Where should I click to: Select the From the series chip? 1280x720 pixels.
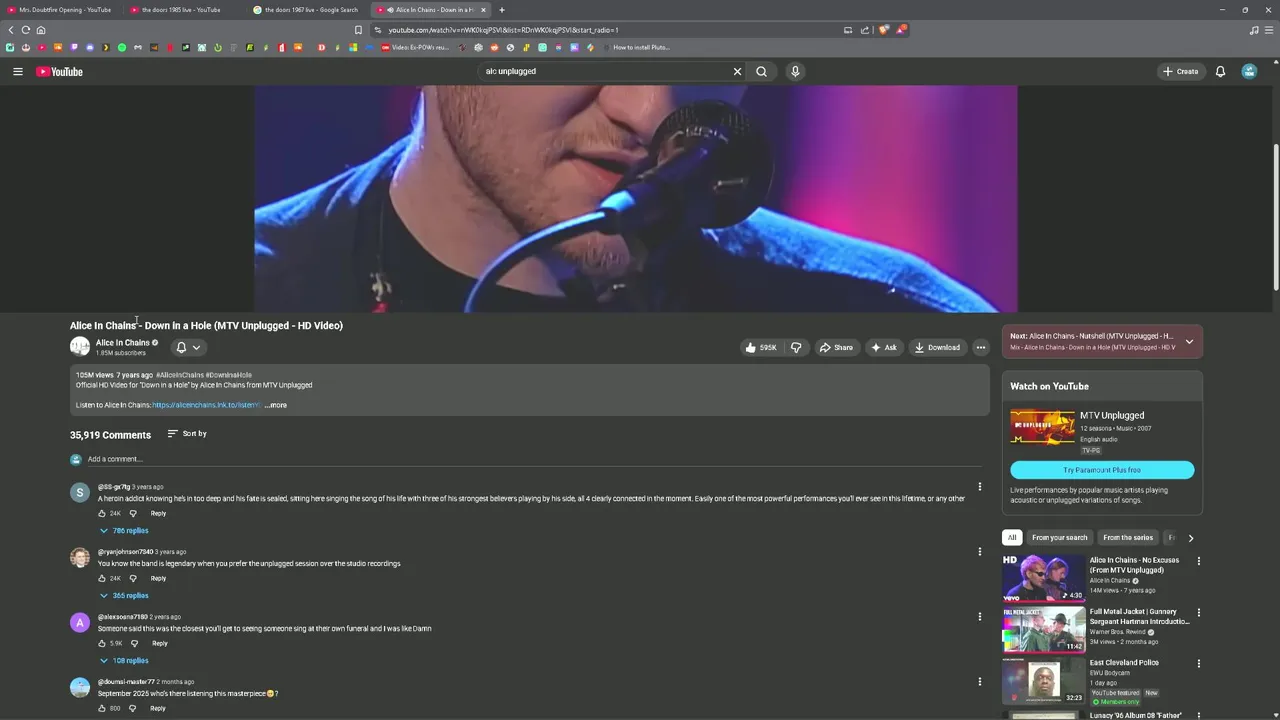[x=1128, y=538]
